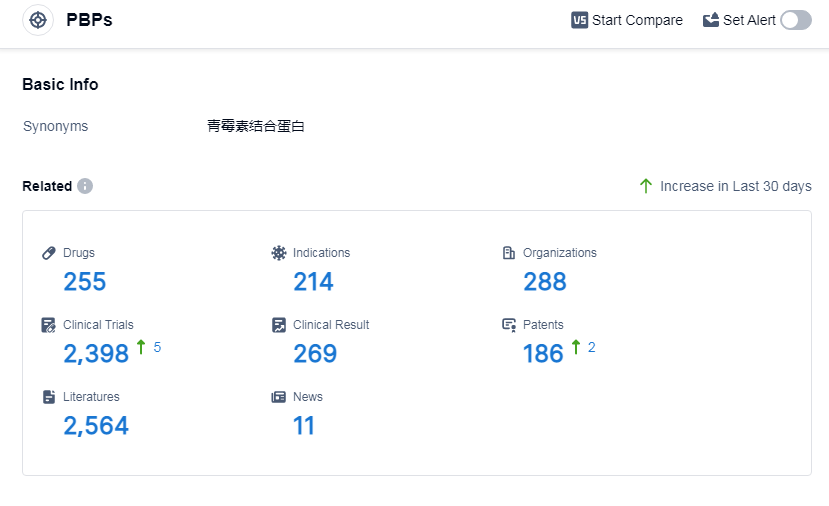Click the News newspaper icon

click(x=279, y=397)
